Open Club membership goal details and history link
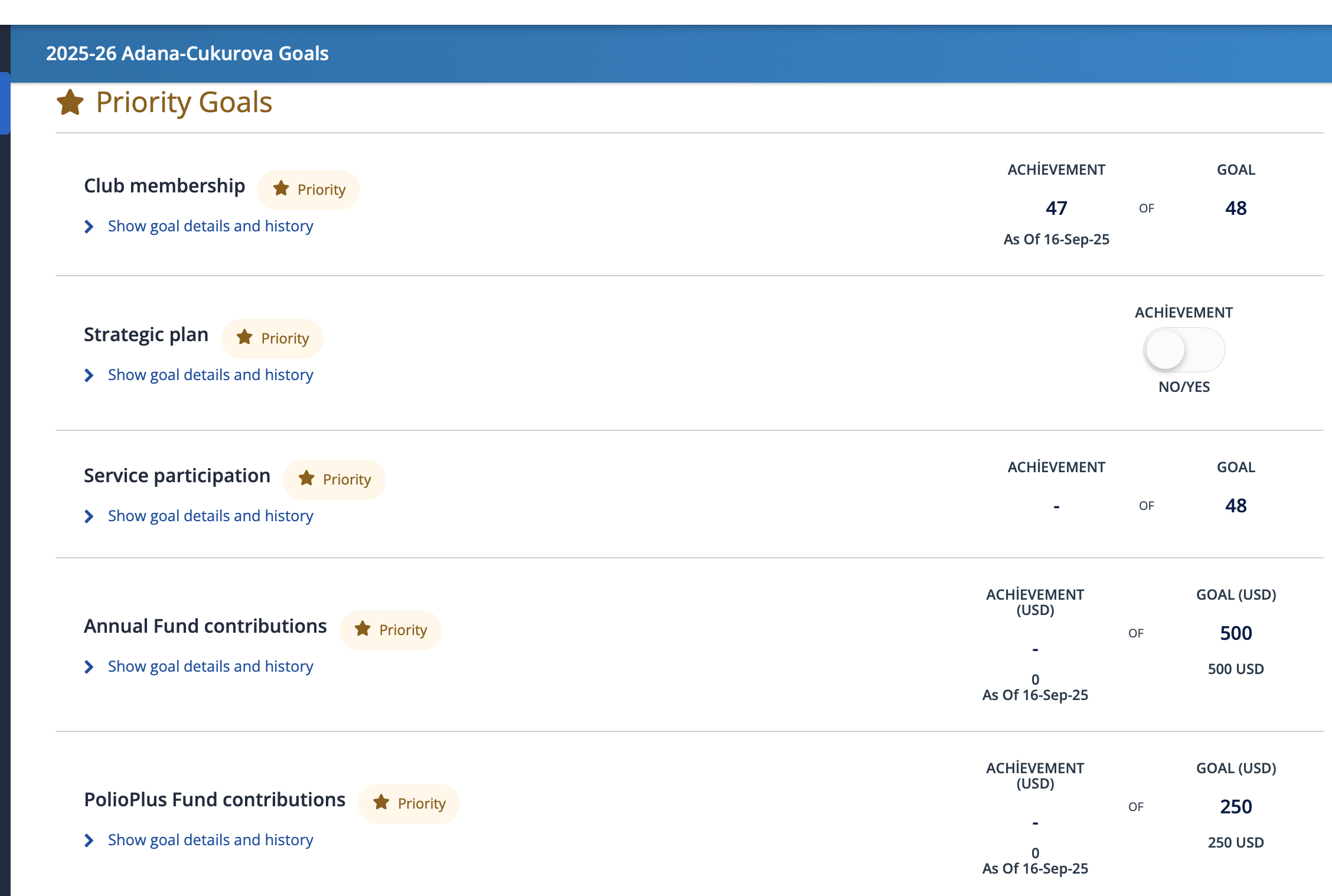The height and width of the screenshot is (896, 1332). click(210, 226)
